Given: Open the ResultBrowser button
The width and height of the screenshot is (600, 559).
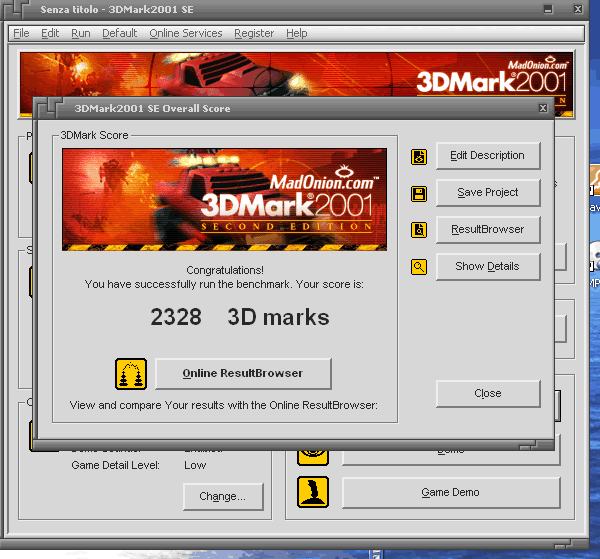Looking at the screenshot, I should click(x=488, y=230).
